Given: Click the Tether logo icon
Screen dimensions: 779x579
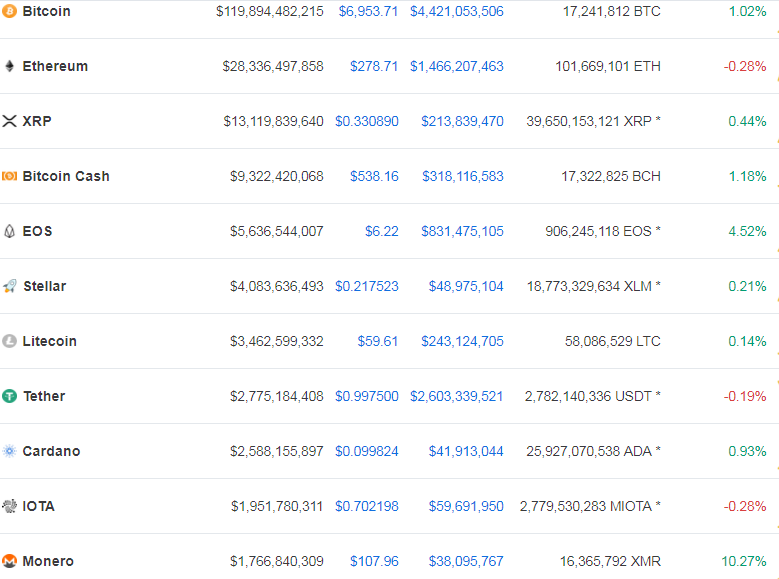Looking at the screenshot, I should (9, 396).
